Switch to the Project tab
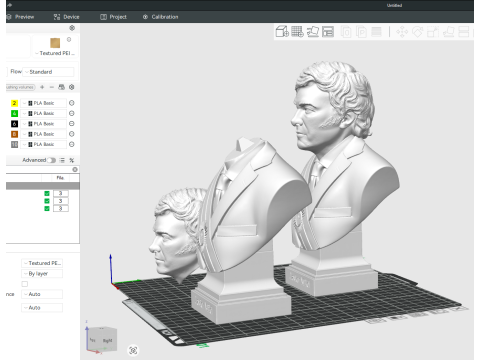Screen dimensions: 480x360 pos(113,17)
